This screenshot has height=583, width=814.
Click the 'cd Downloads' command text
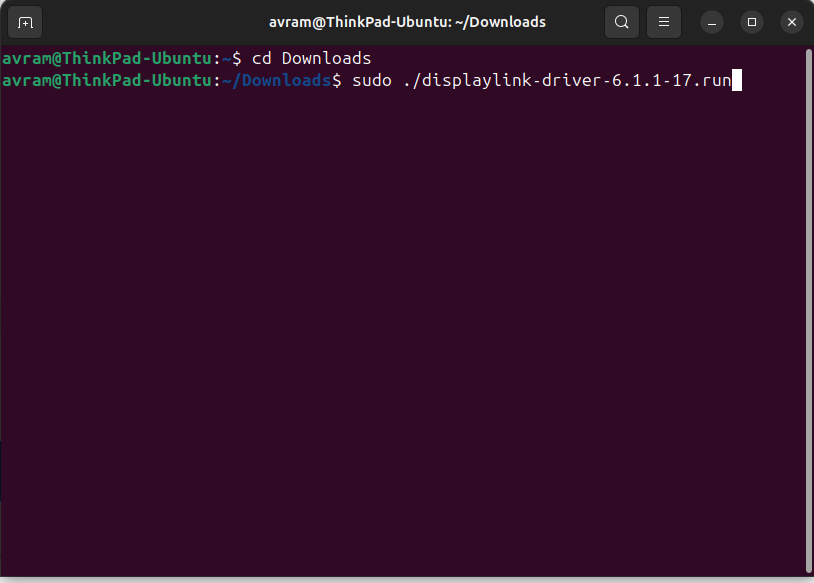[x=311, y=59]
